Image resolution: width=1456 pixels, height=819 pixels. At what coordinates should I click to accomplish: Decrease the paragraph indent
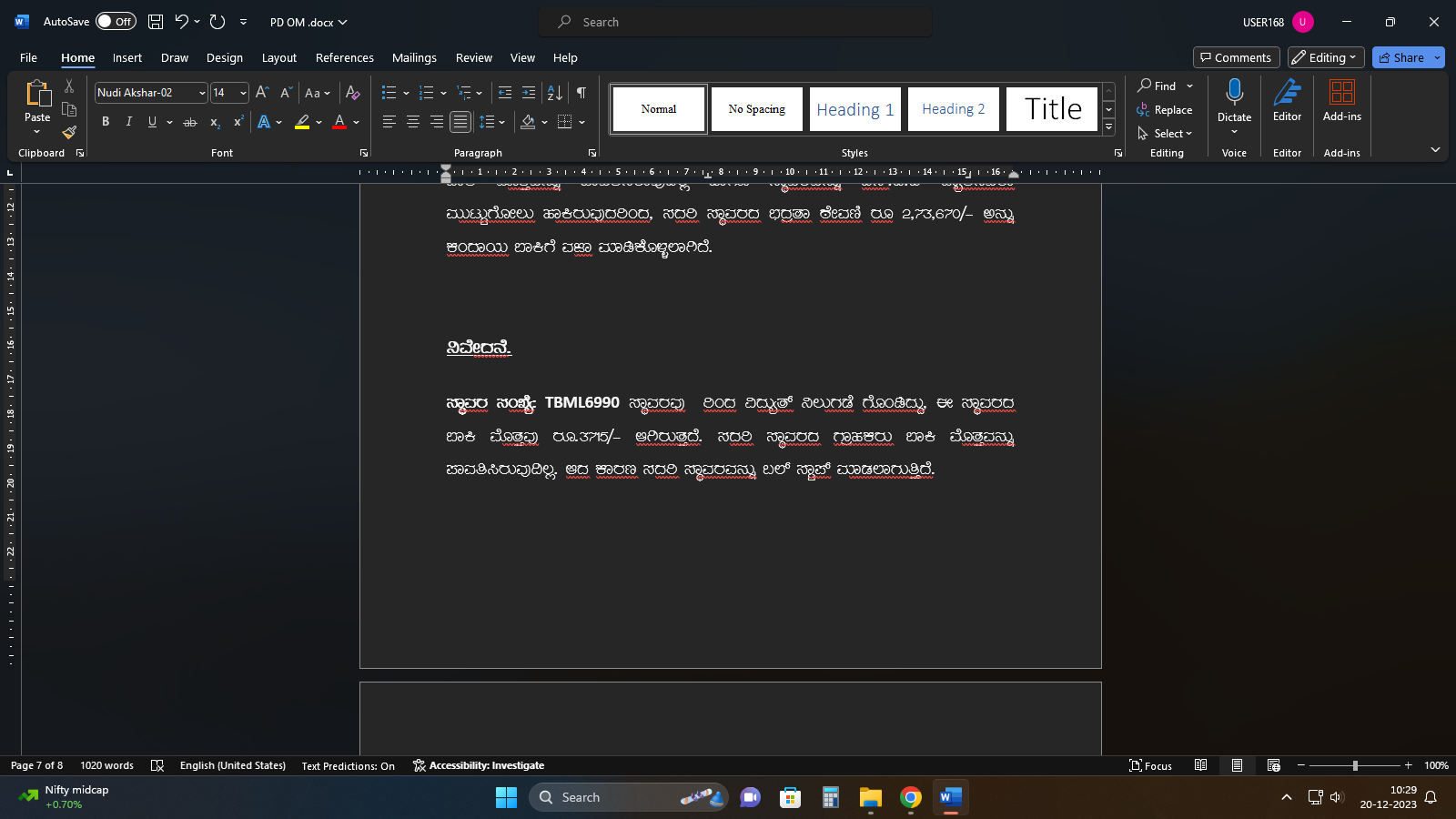click(x=505, y=93)
